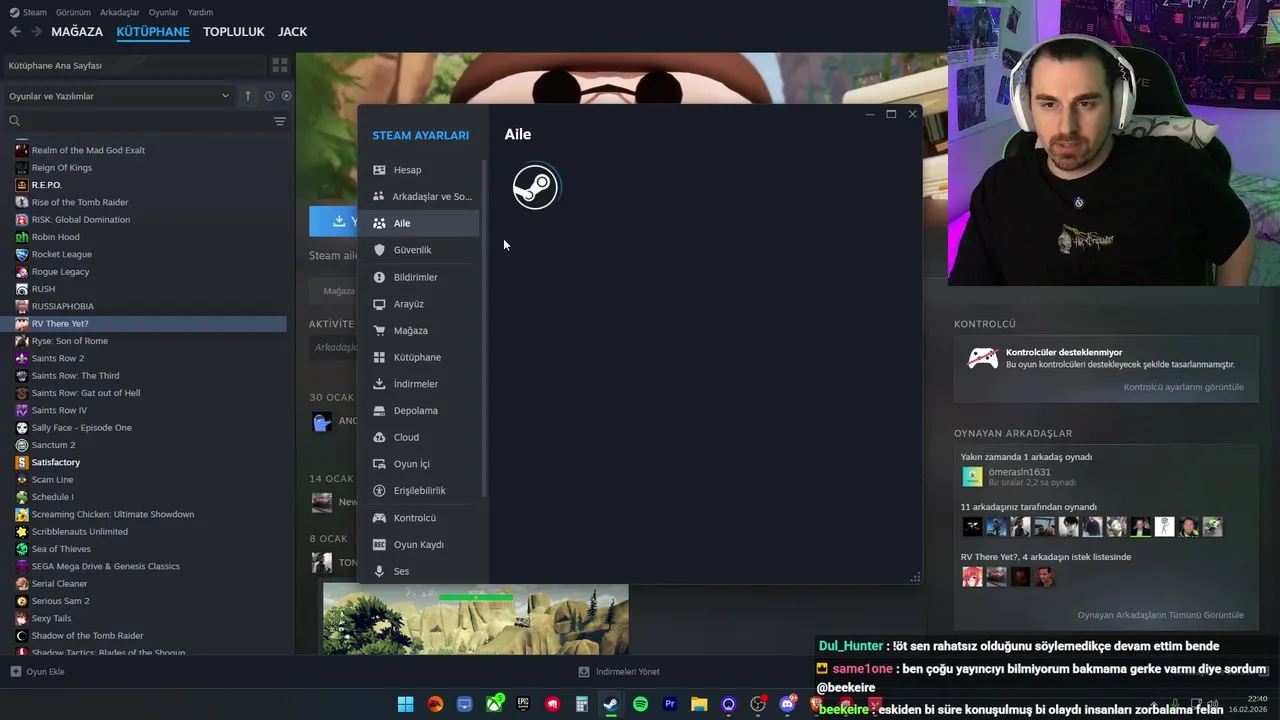Screen dimensions: 1280x720
Task: Click the library search field
Action: click(x=138, y=121)
